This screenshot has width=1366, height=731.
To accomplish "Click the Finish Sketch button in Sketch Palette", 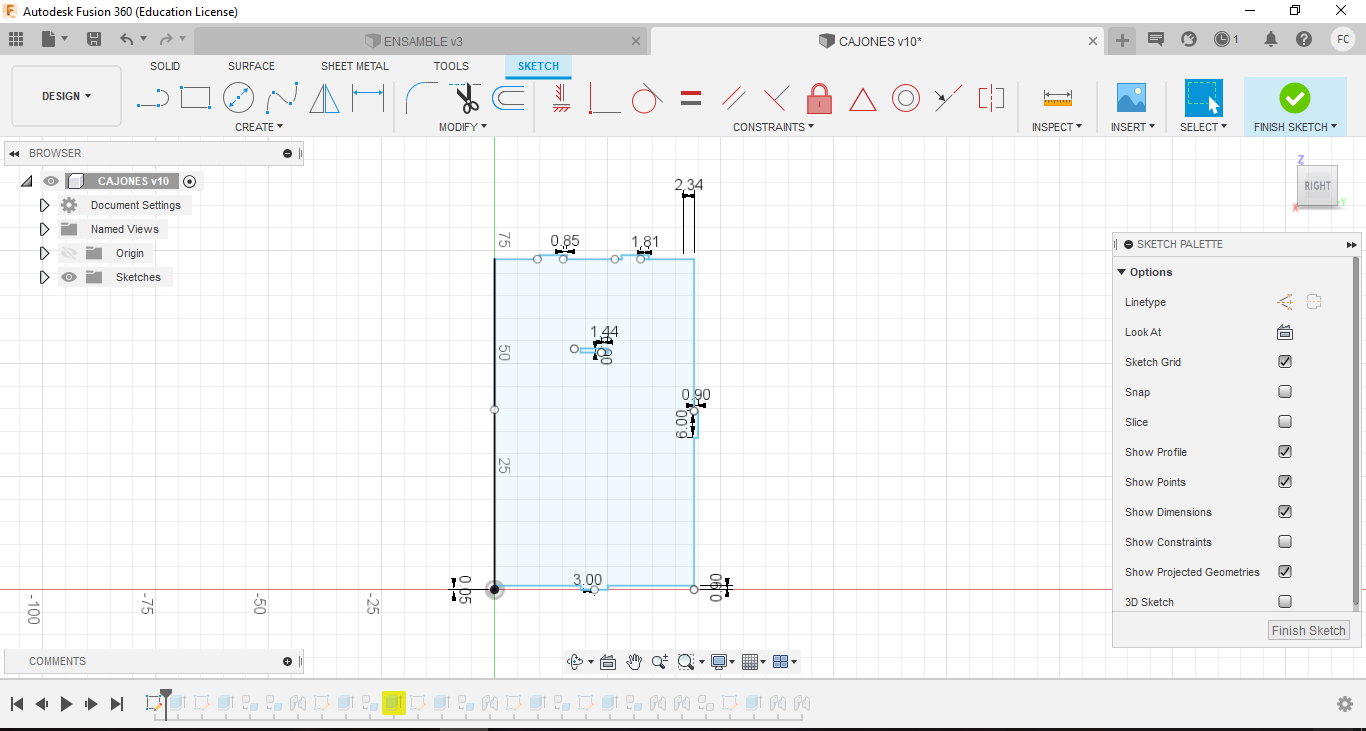I will pos(1309,630).
